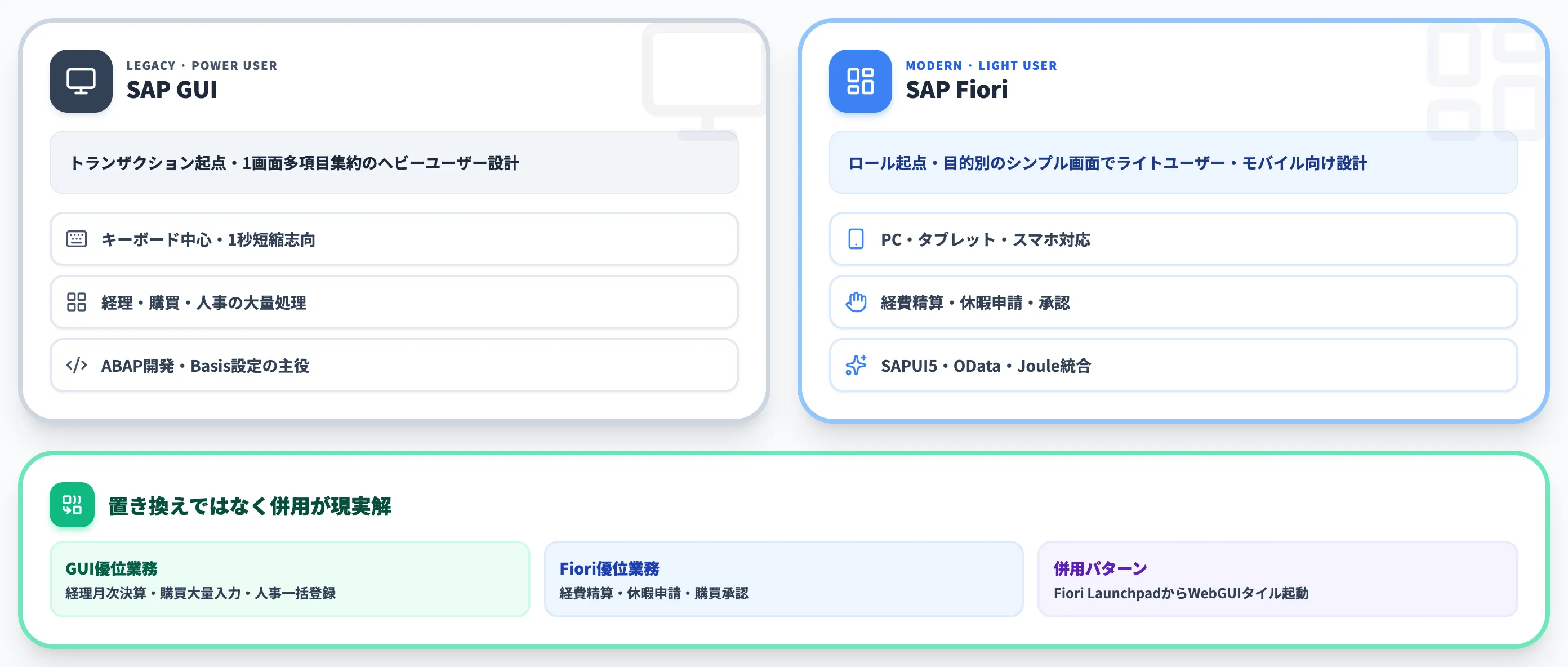Open the GUI優位業務 card
The height and width of the screenshot is (667, 1568).
pos(289,579)
